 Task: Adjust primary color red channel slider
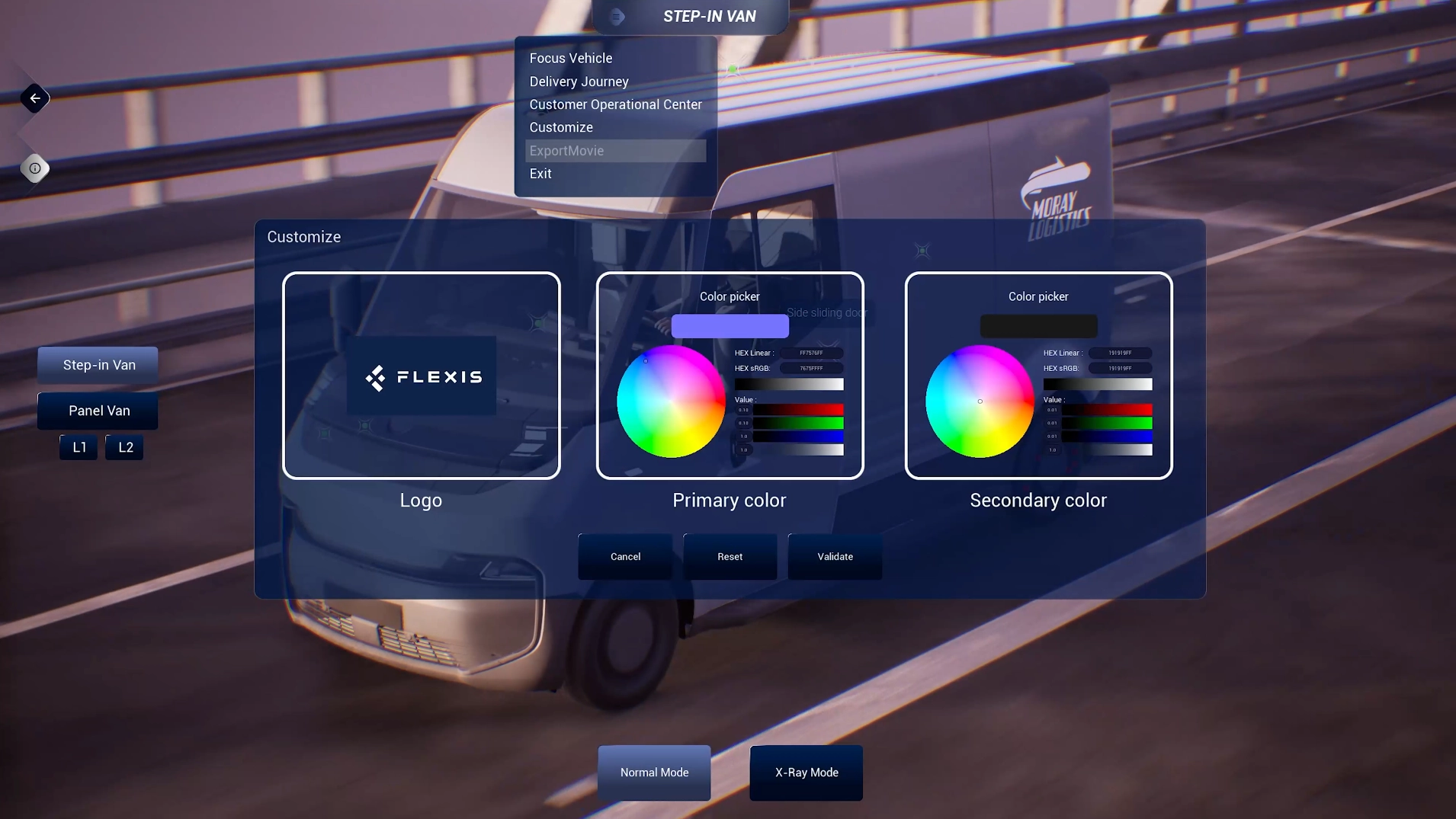click(x=798, y=410)
